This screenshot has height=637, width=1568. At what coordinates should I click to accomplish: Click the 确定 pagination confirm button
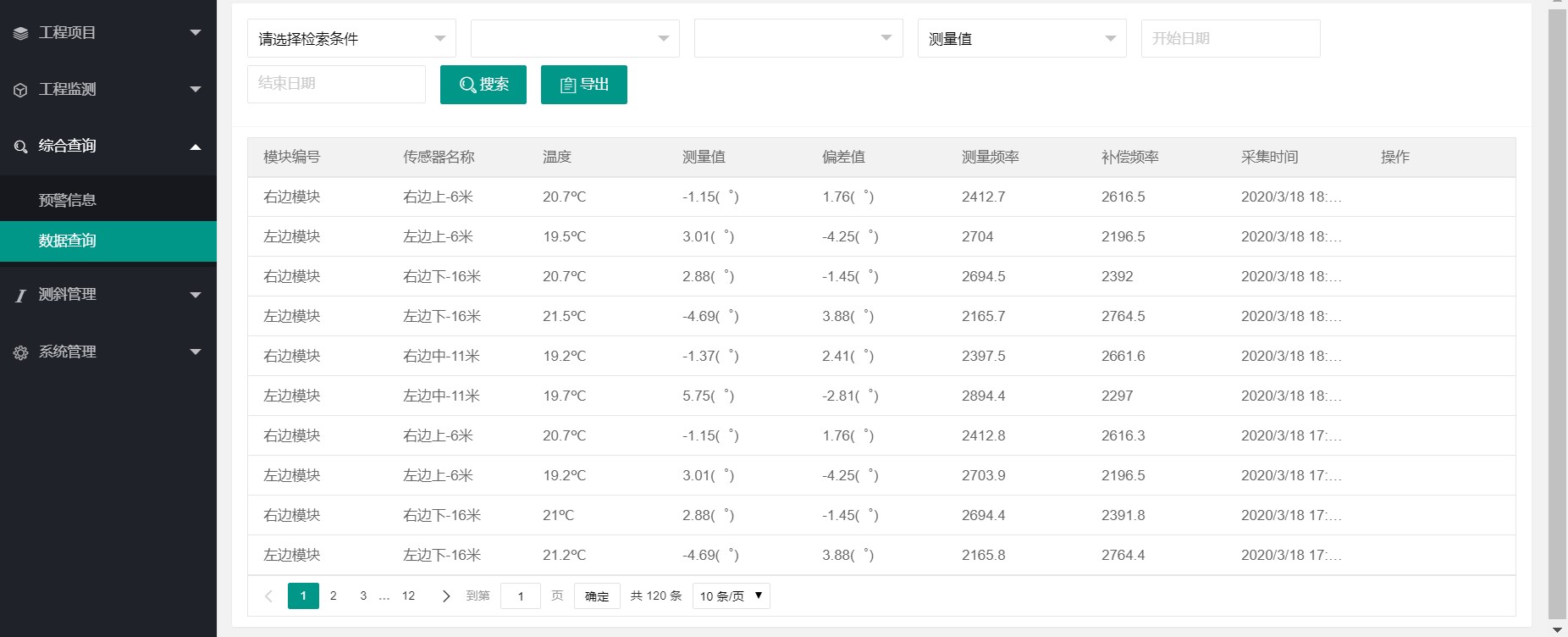[x=597, y=596]
